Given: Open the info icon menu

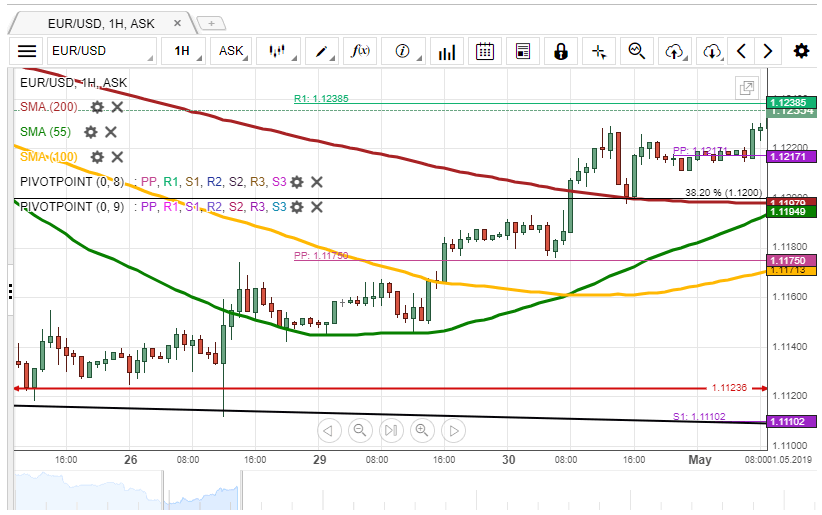Looking at the screenshot, I should click(x=403, y=51).
